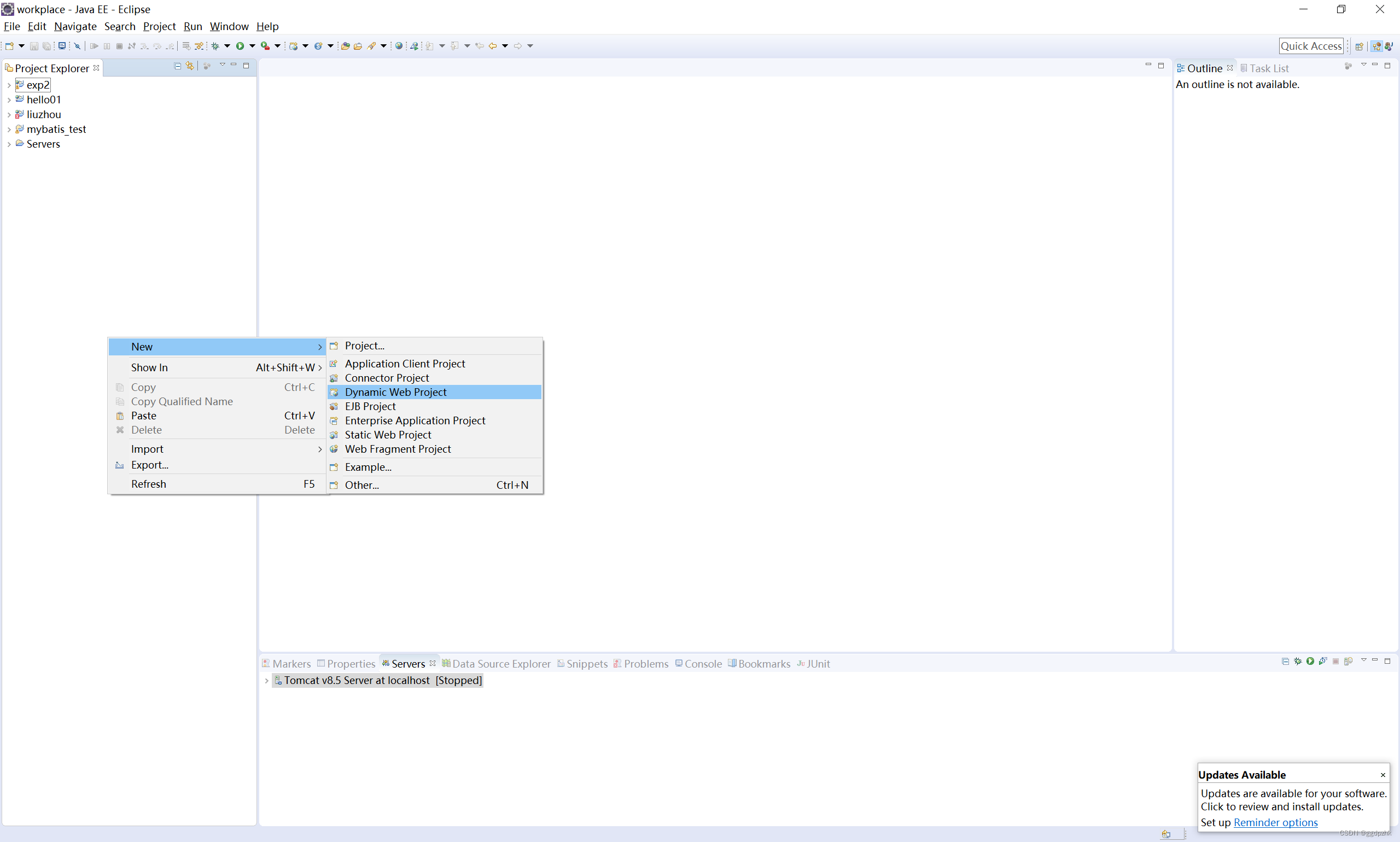1400x842 pixels.
Task: Click Refresh in the context menu
Action: coord(217,484)
